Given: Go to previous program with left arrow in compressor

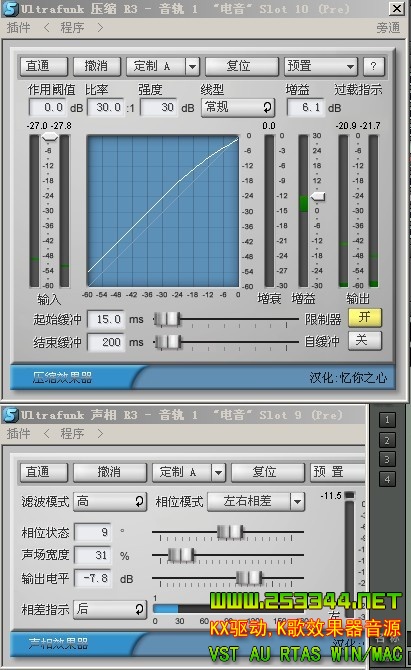Looking at the screenshot, I should point(47,28).
